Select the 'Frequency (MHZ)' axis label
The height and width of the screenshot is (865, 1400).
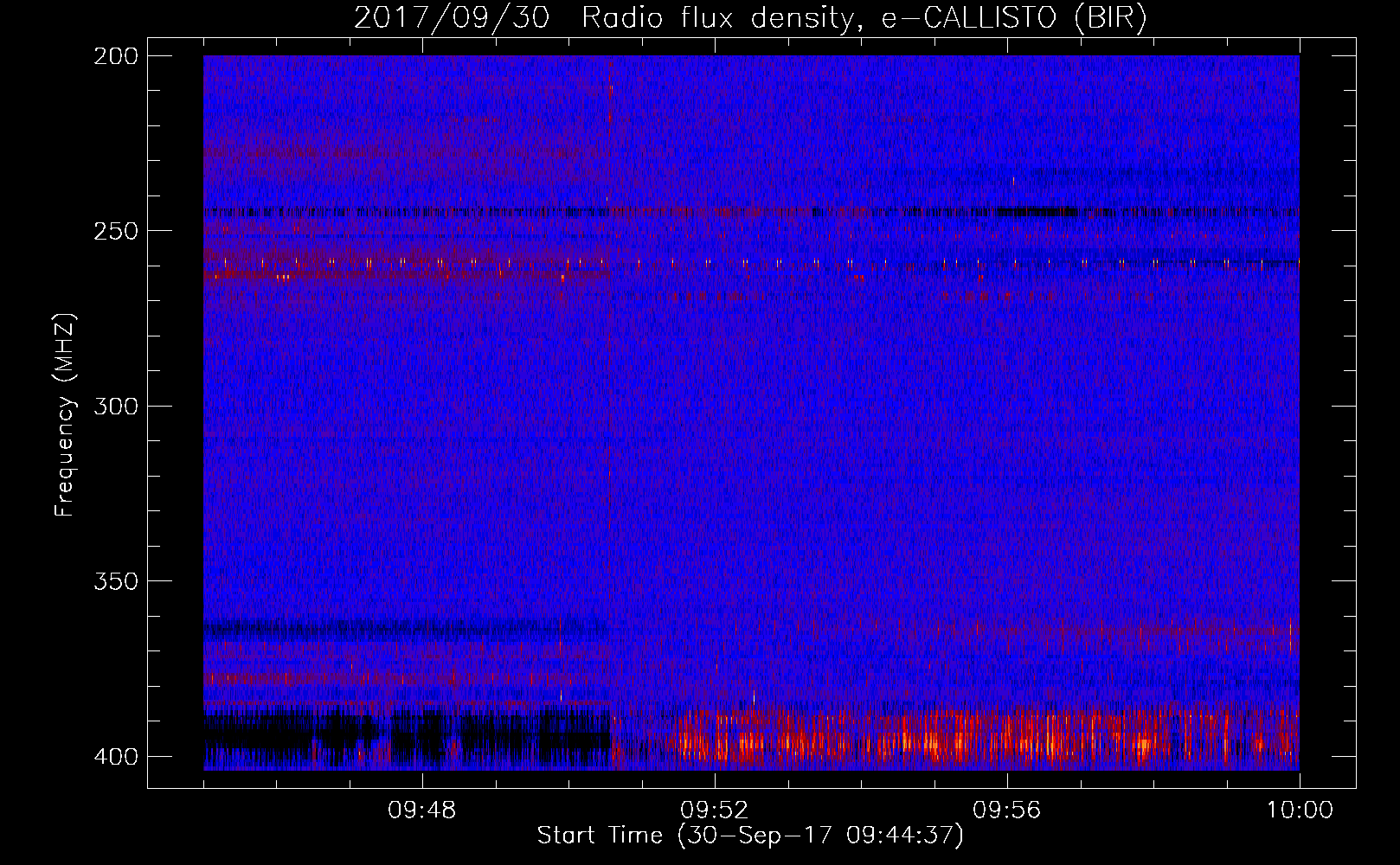pyautogui.click(x=65, y=415)
